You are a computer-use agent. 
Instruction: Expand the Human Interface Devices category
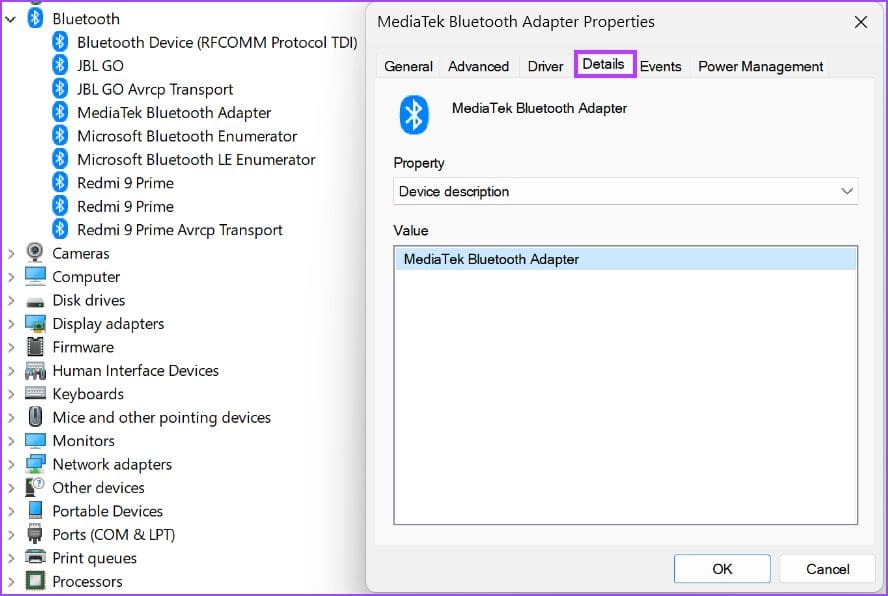[x=11, y=371]
